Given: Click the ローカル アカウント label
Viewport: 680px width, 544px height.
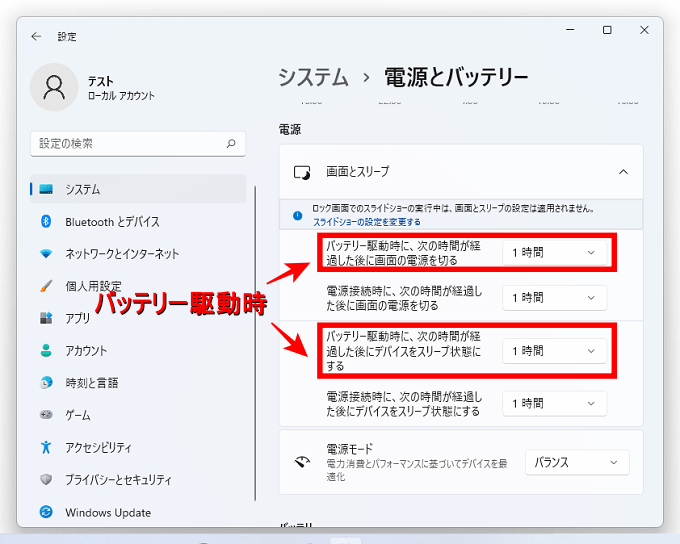Looking at the screenshot, I should click(x=121, y=96).
